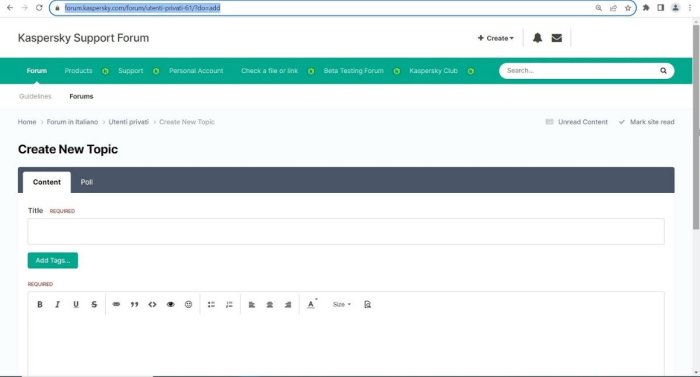Expand the Support menu arrow
This screenshot has height=377, width=700.
[x=156, y=71]
